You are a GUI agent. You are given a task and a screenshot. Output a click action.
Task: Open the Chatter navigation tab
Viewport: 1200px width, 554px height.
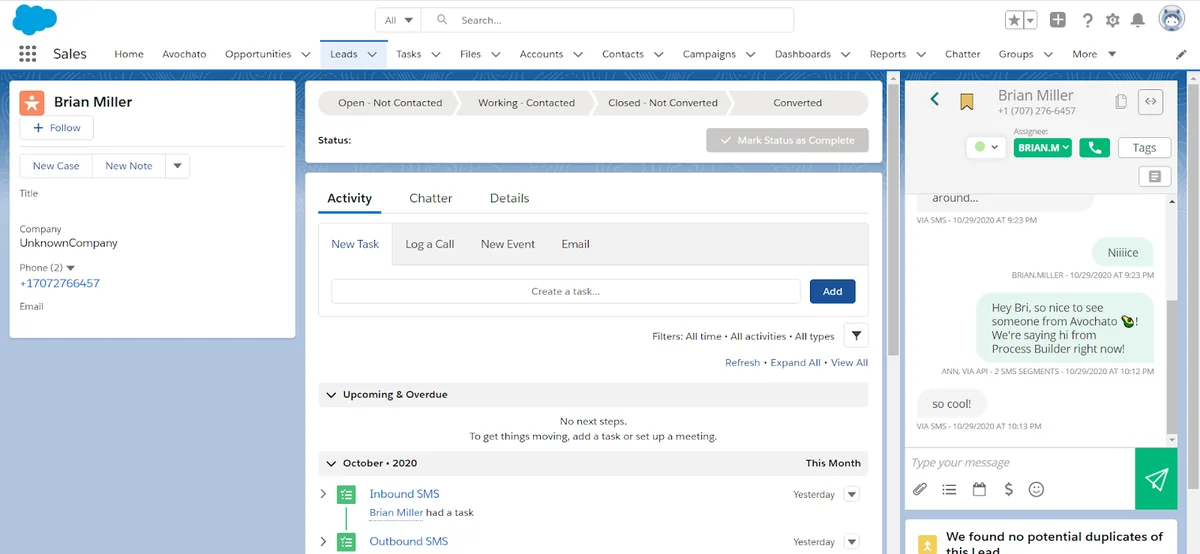pos(962,54)
